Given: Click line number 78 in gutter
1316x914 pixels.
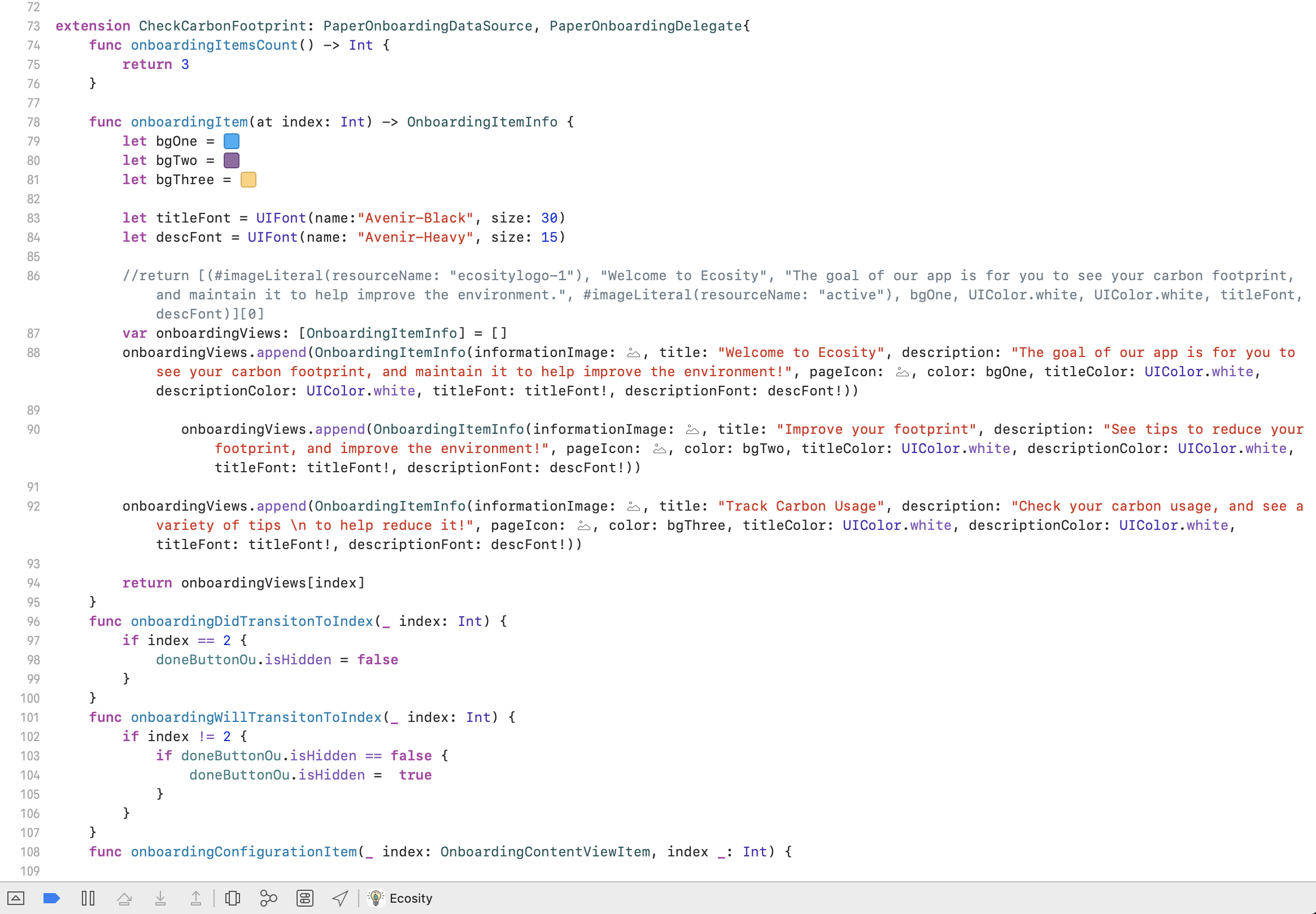Looking at the screenshot, I should [x=33, y=122].
